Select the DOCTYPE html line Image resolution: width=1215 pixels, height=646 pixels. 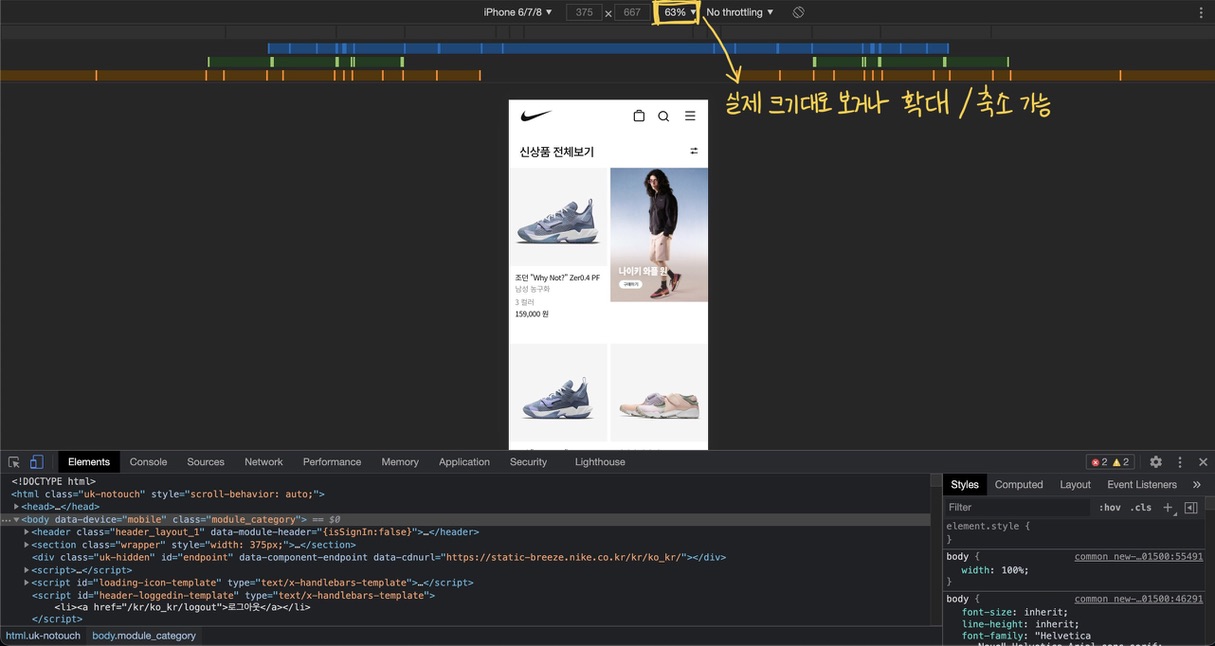53,482
